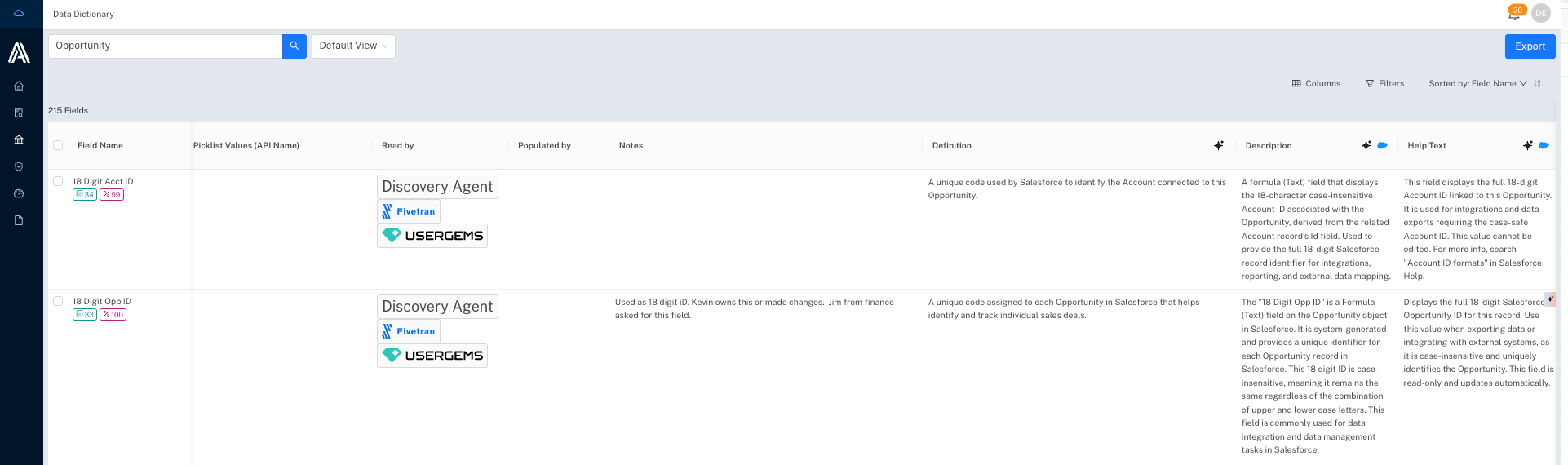Click the Picklist Values (API Name) column header
This screenshot has height=465, width=1568.
point(246,145)
